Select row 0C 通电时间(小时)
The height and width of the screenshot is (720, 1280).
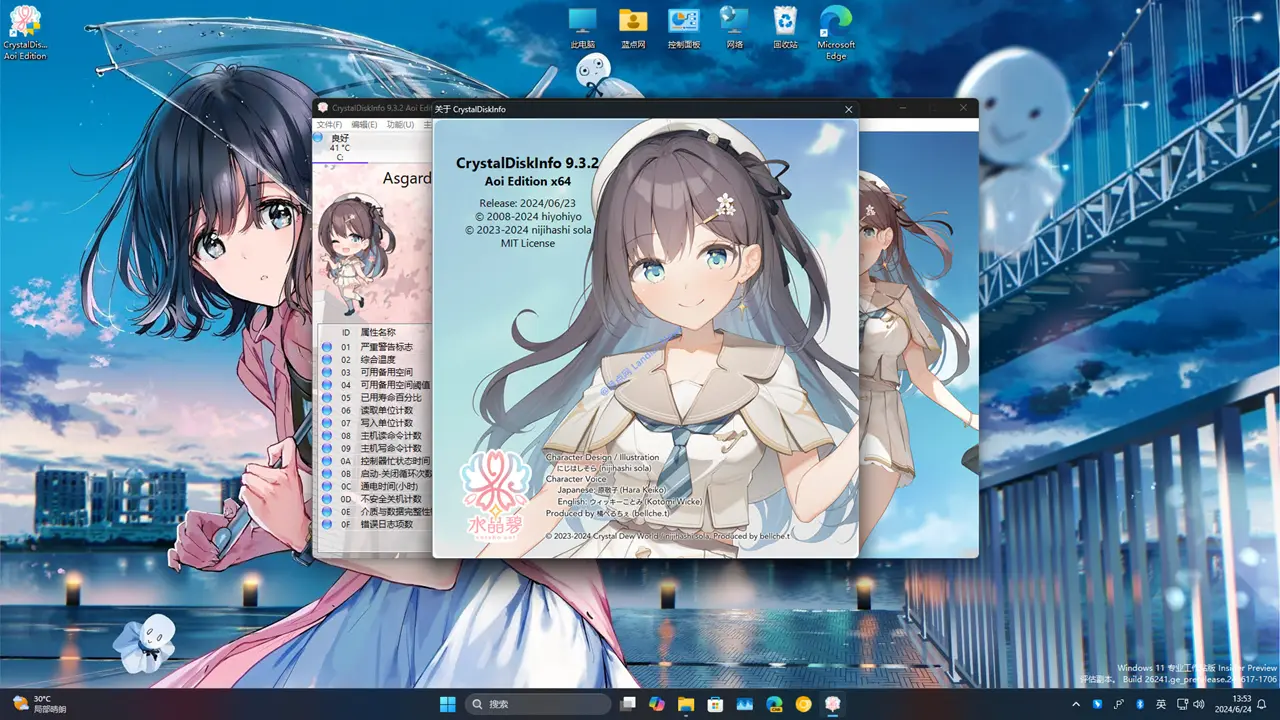click(375, 486)
